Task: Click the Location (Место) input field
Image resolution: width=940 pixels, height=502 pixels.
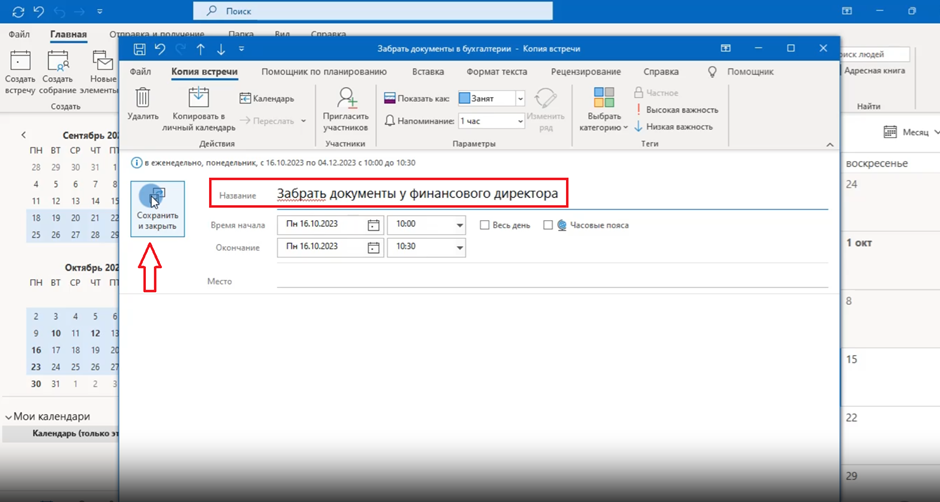Action: pos(550,281)
